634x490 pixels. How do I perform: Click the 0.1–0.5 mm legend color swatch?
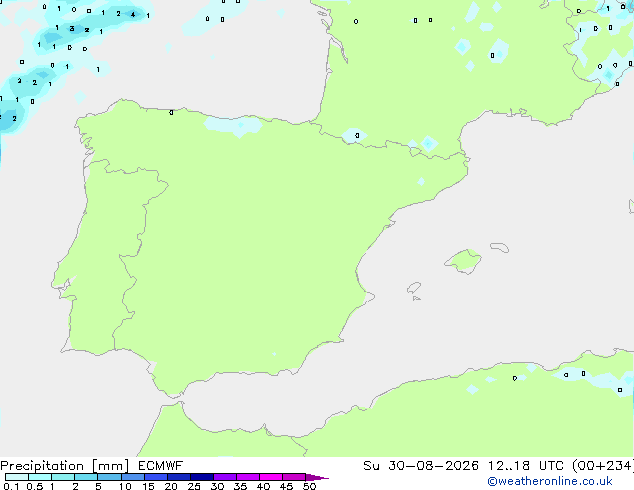pos(17,477)
